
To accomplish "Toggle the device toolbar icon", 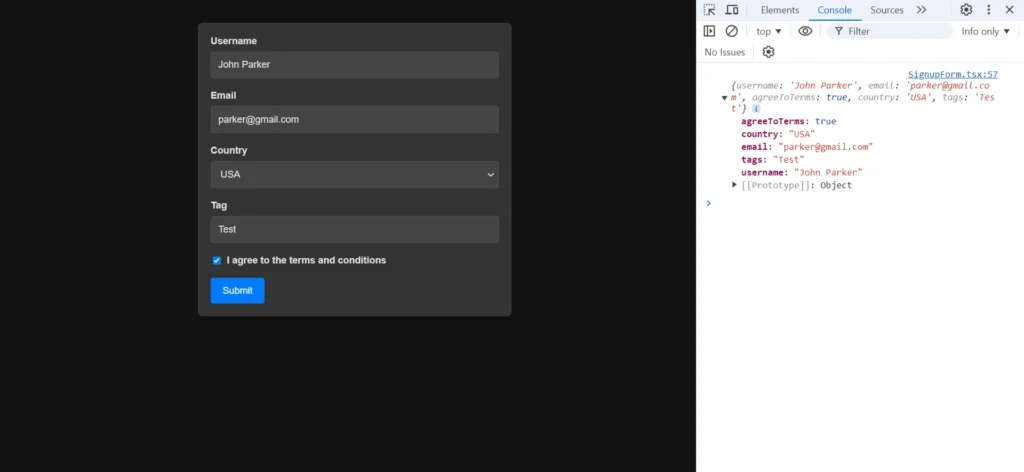I will point(732,10).
